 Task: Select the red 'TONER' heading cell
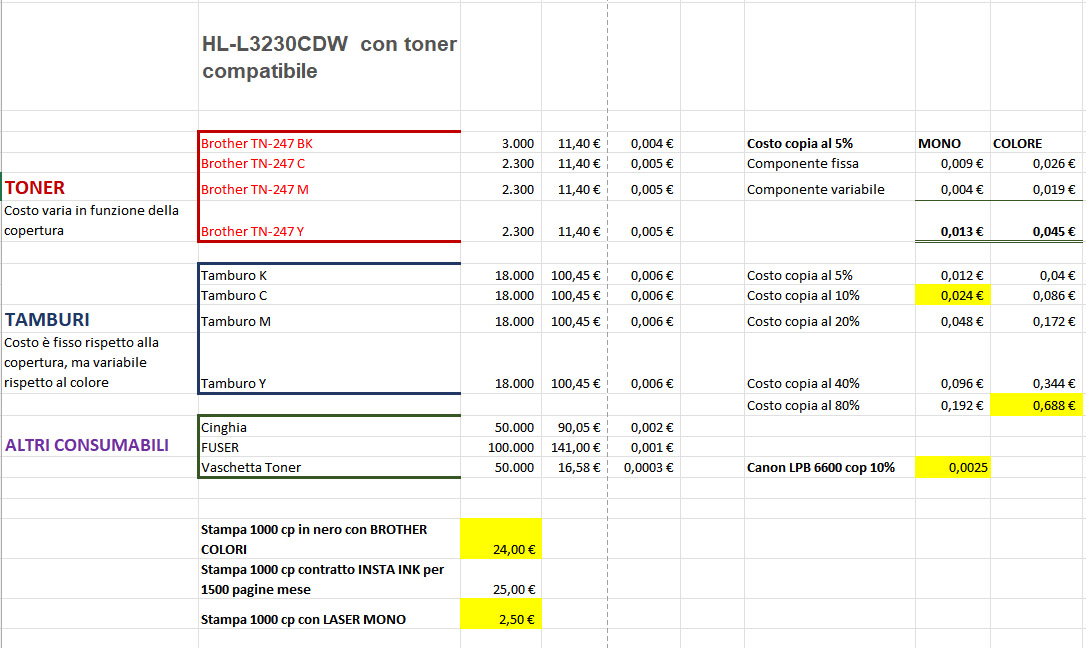[x=100, y=188]
